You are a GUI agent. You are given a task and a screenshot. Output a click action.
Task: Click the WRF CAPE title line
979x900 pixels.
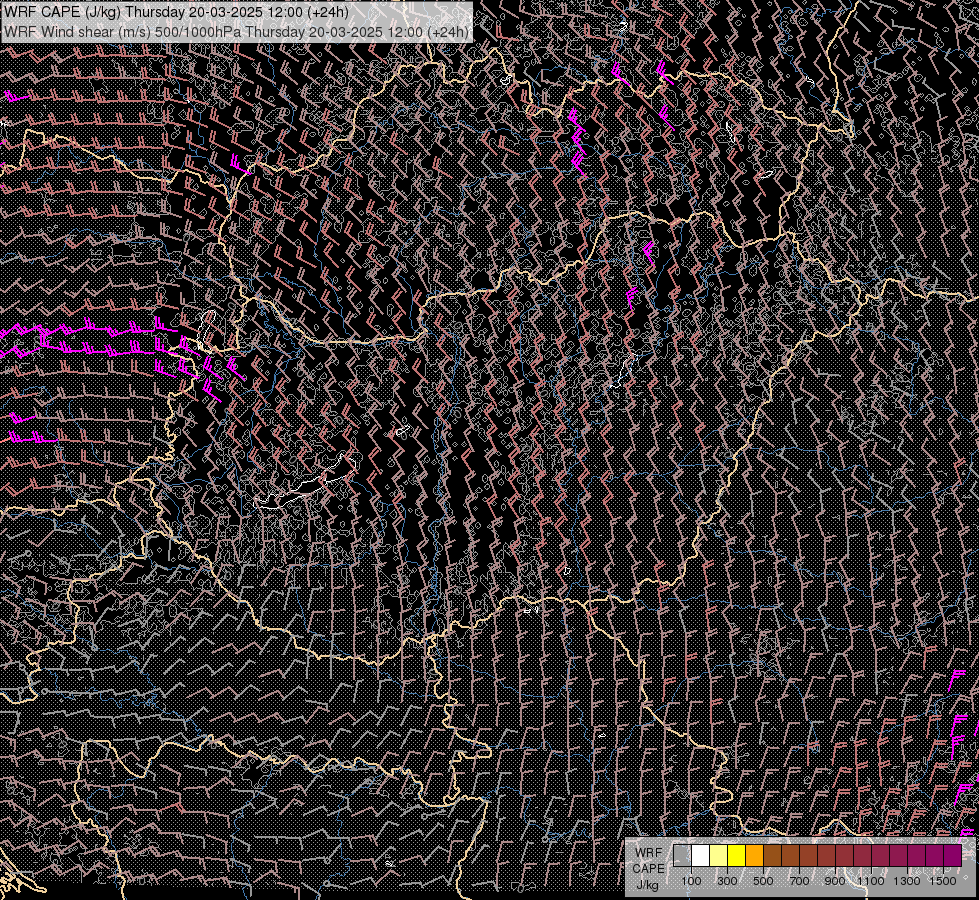(176, 12)
